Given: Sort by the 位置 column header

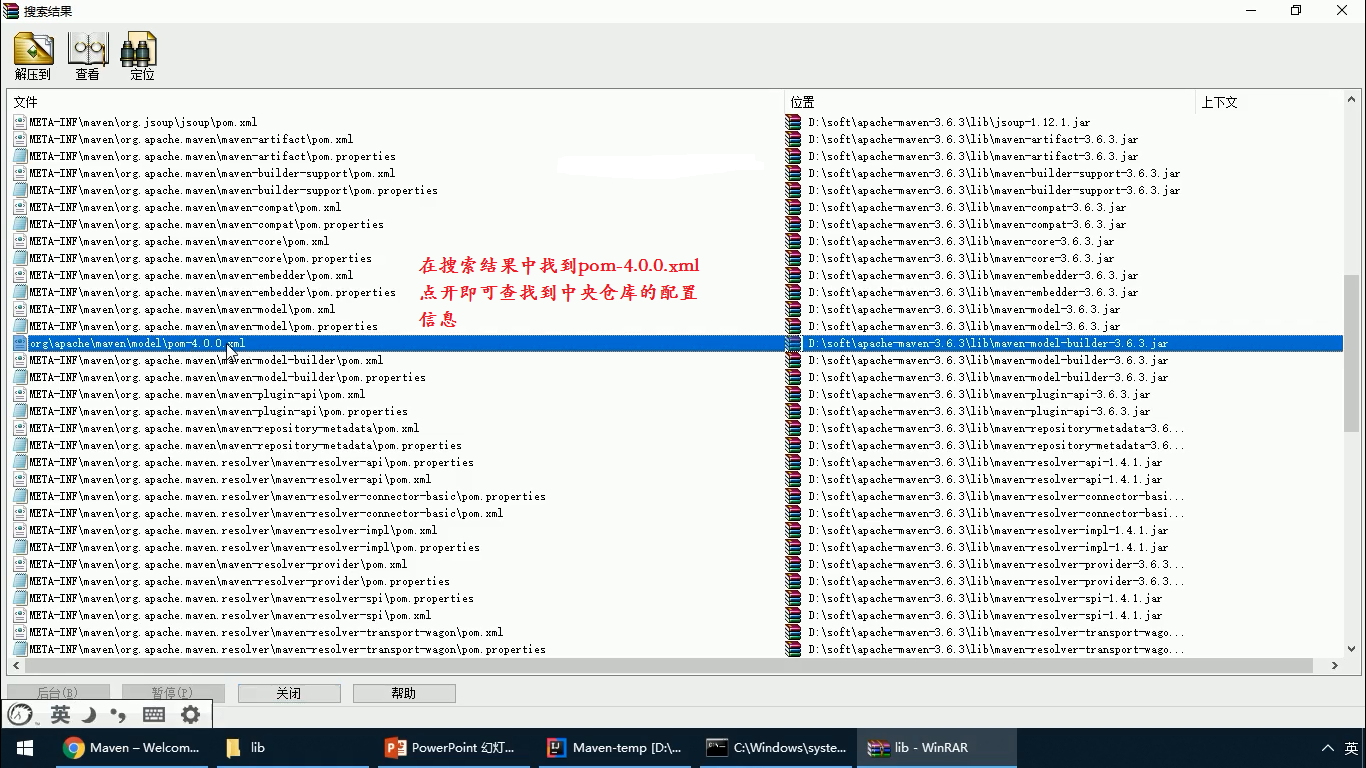Looking at the screenshot, I should click(990, 102).
